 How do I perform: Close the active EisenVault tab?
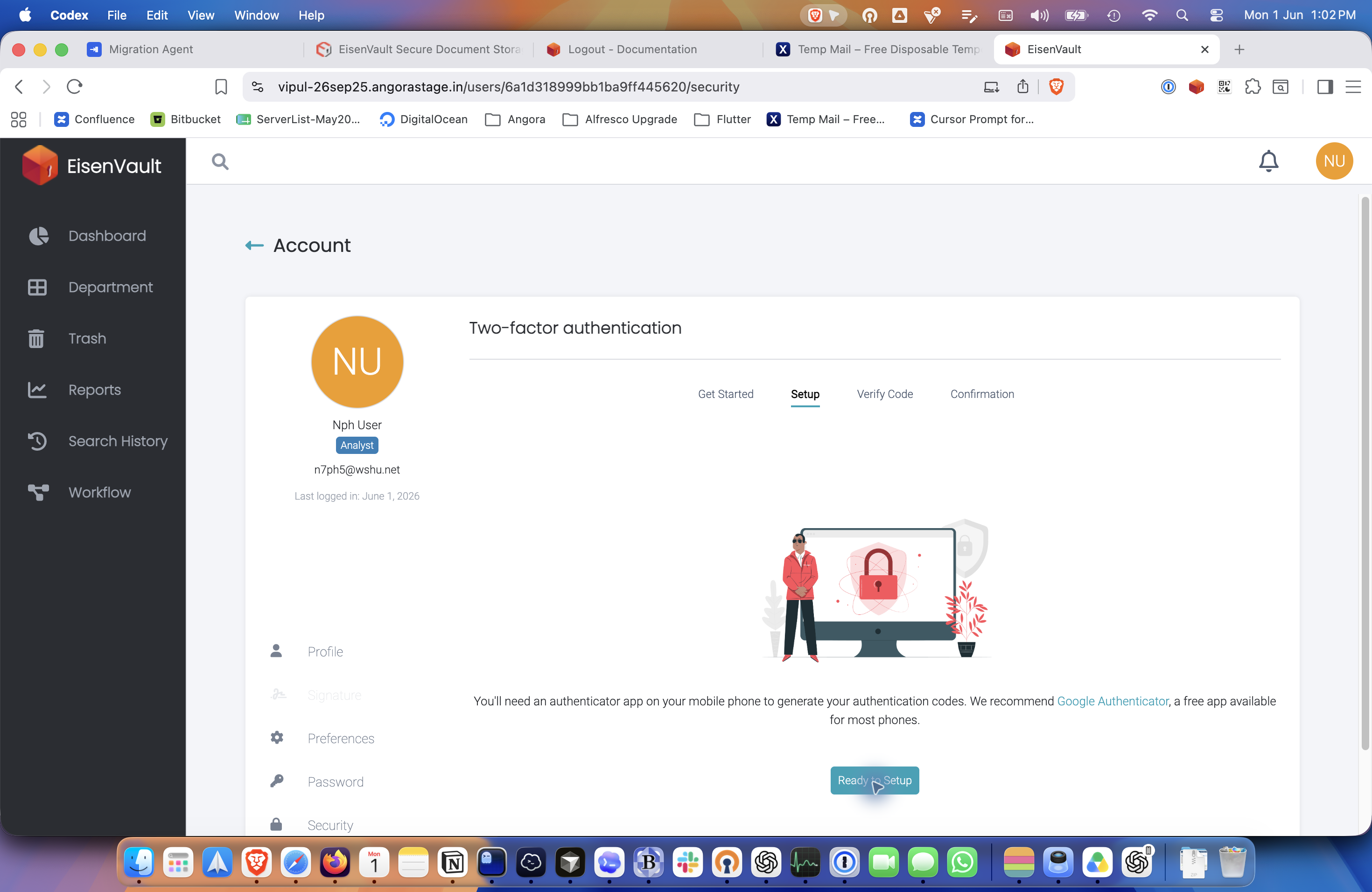(1205, 49)
